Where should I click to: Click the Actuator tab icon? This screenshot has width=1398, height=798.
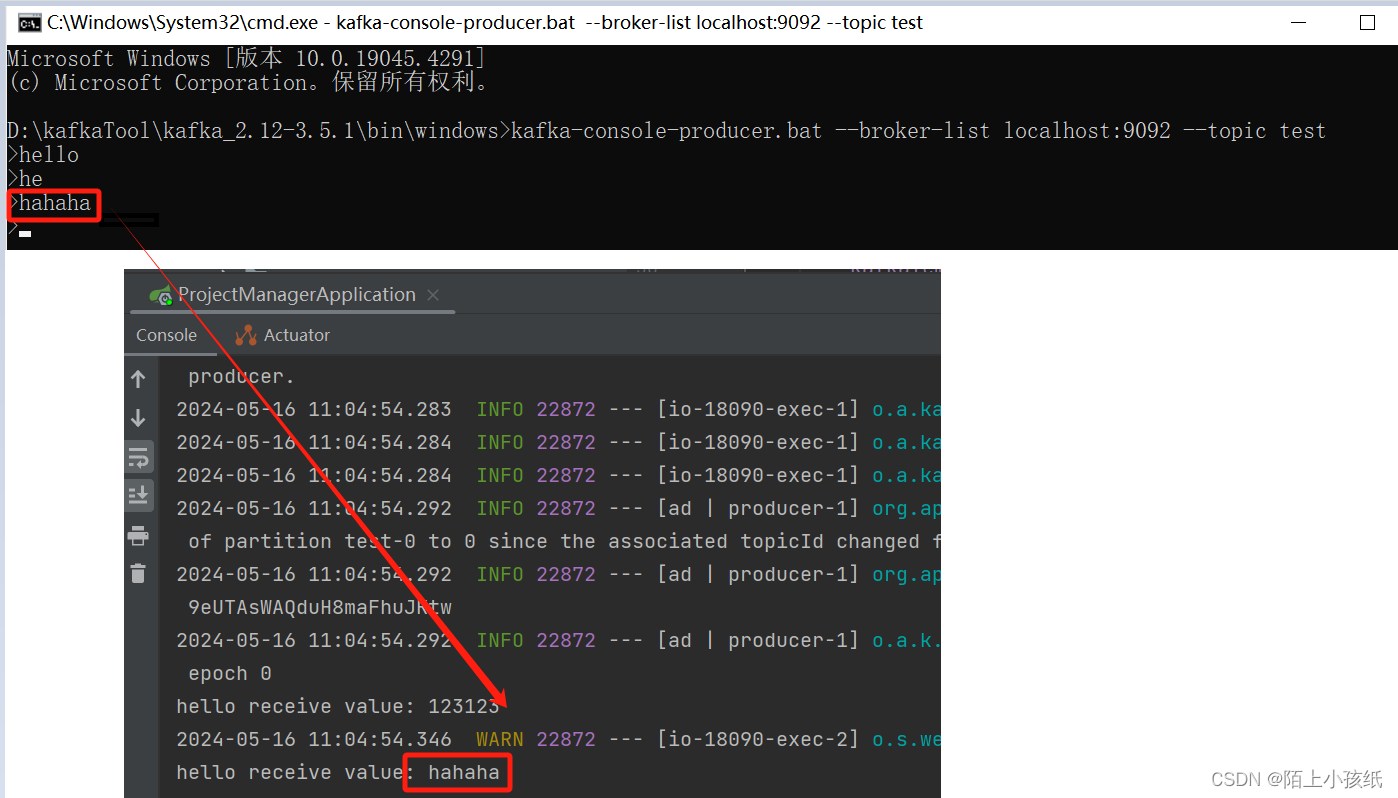coord(245,335)
